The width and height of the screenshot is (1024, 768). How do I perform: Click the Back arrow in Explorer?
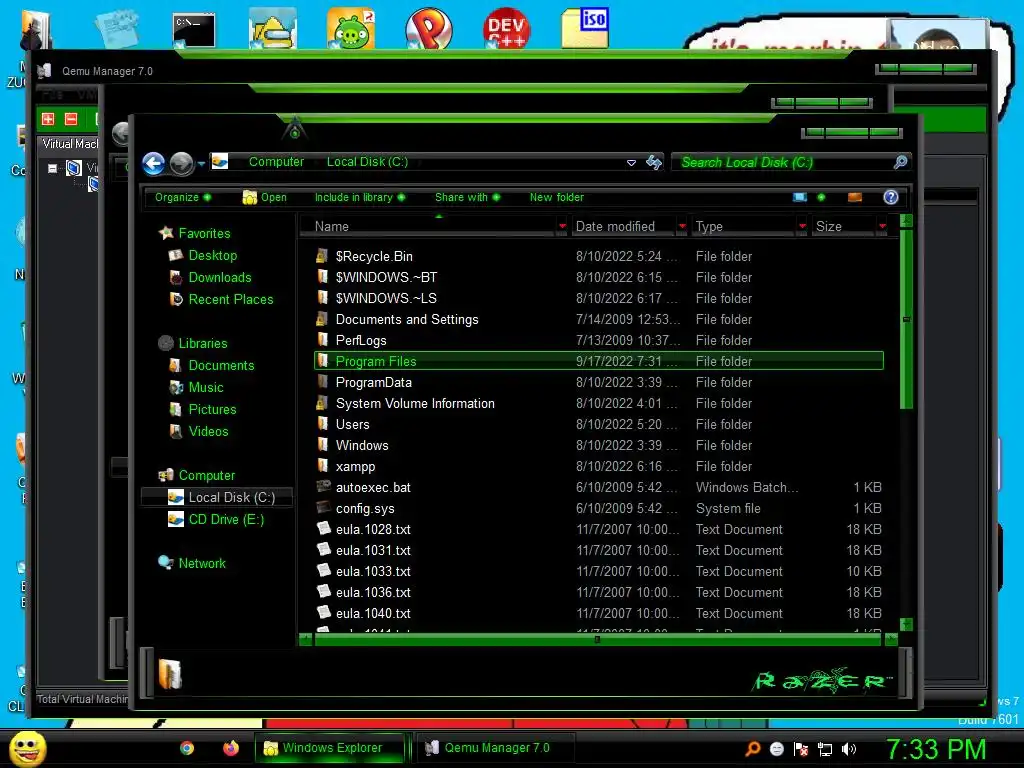pos(153,163)
